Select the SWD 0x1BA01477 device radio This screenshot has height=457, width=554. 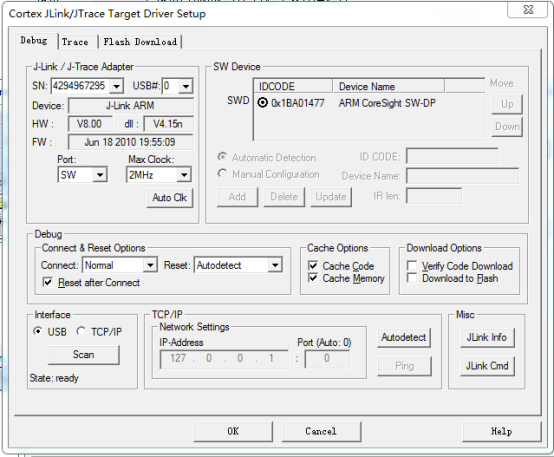click(263, 103)
